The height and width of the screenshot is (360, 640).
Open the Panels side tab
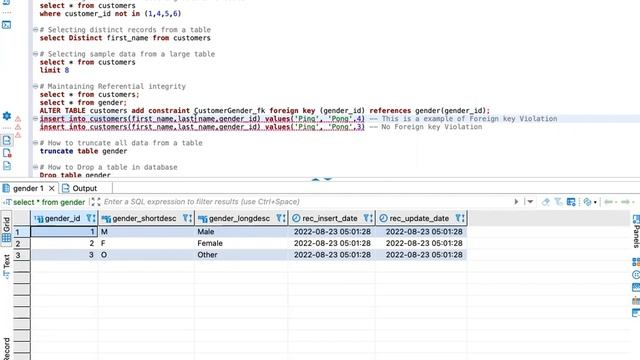point(636,231)
